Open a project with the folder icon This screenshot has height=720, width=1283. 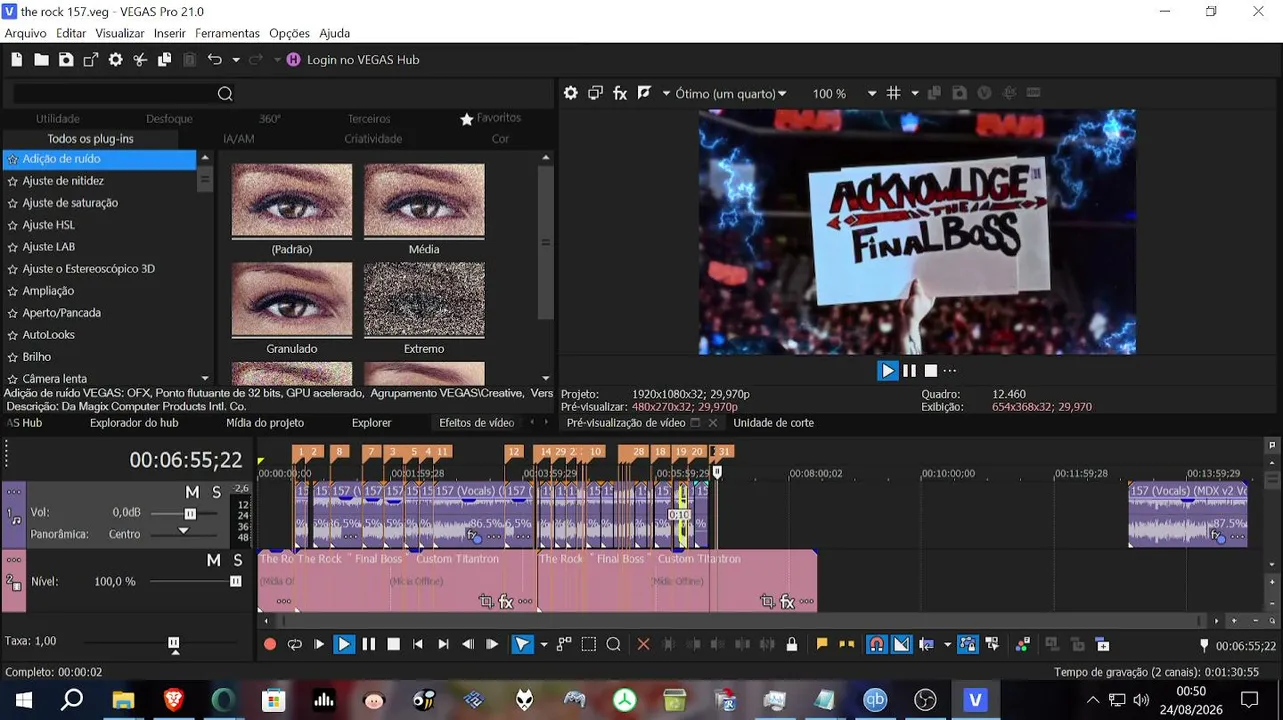pos(41,60)
